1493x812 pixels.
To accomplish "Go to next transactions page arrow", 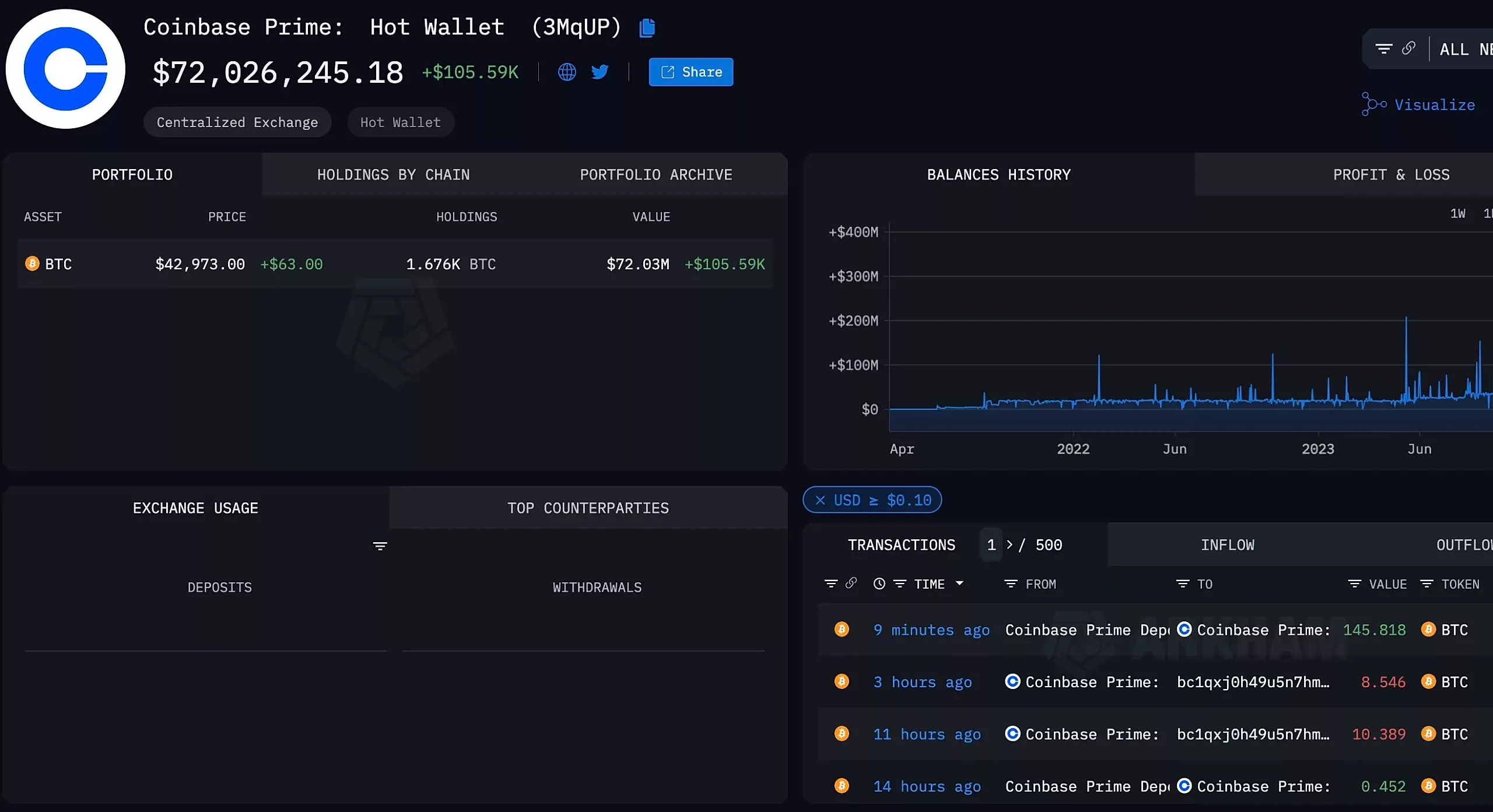I will tap(1010, 544).
